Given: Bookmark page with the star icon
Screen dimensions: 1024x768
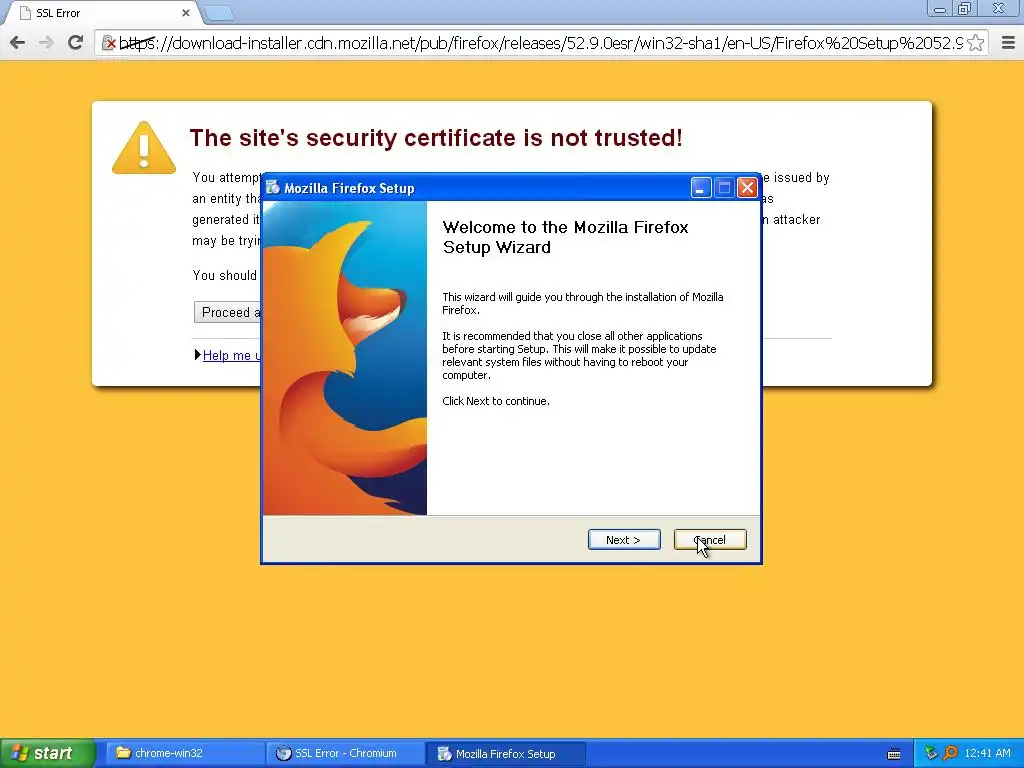Looking at the screenshot, I should (x=976, y=43).
